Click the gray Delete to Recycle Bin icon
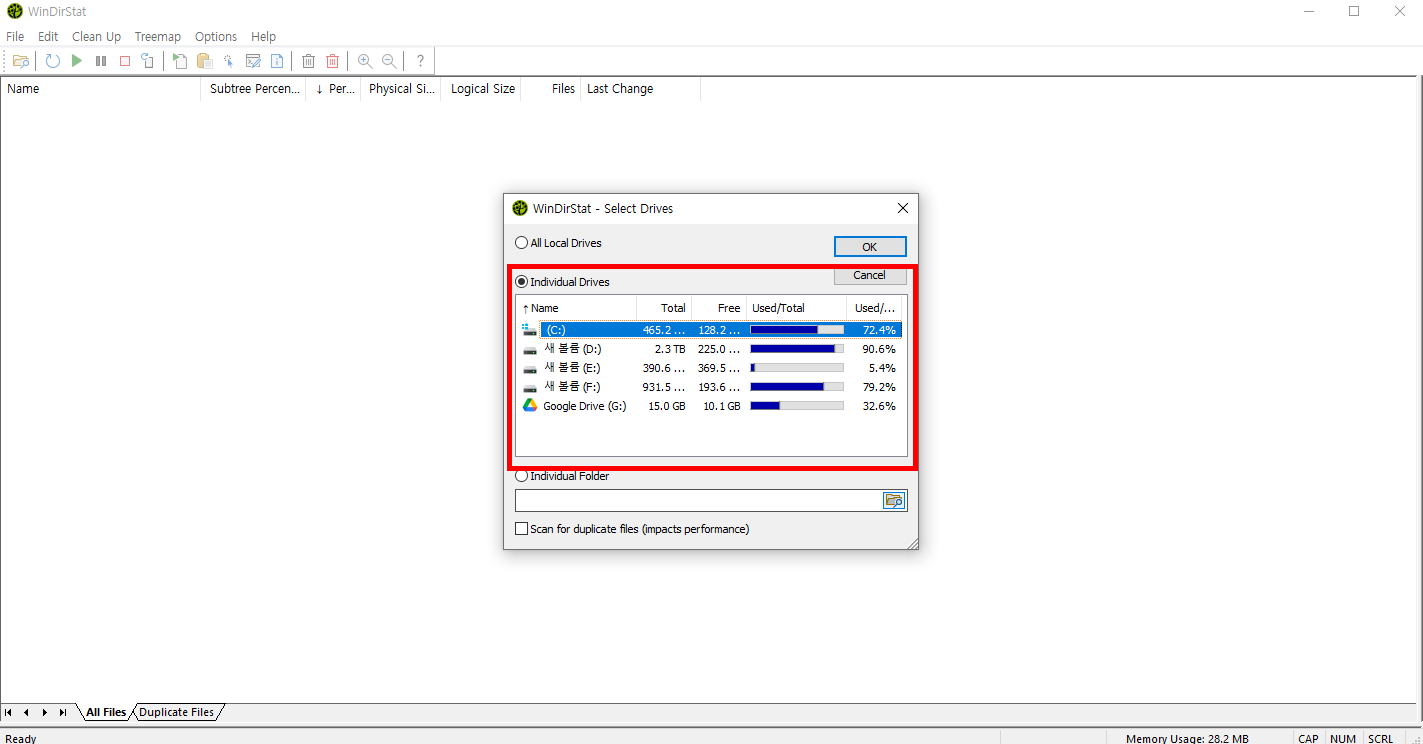1423x744 pixels. click(309, 61)
